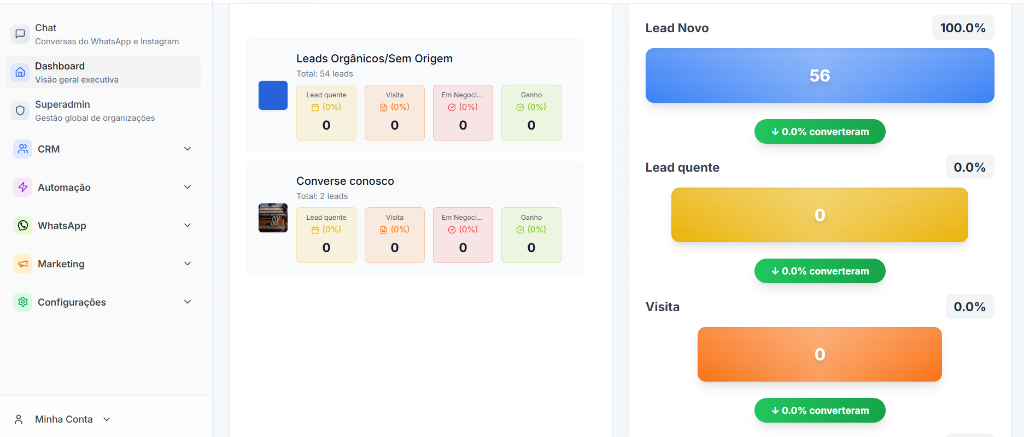Expand the Automação menu chevron

tap(187, 187)
